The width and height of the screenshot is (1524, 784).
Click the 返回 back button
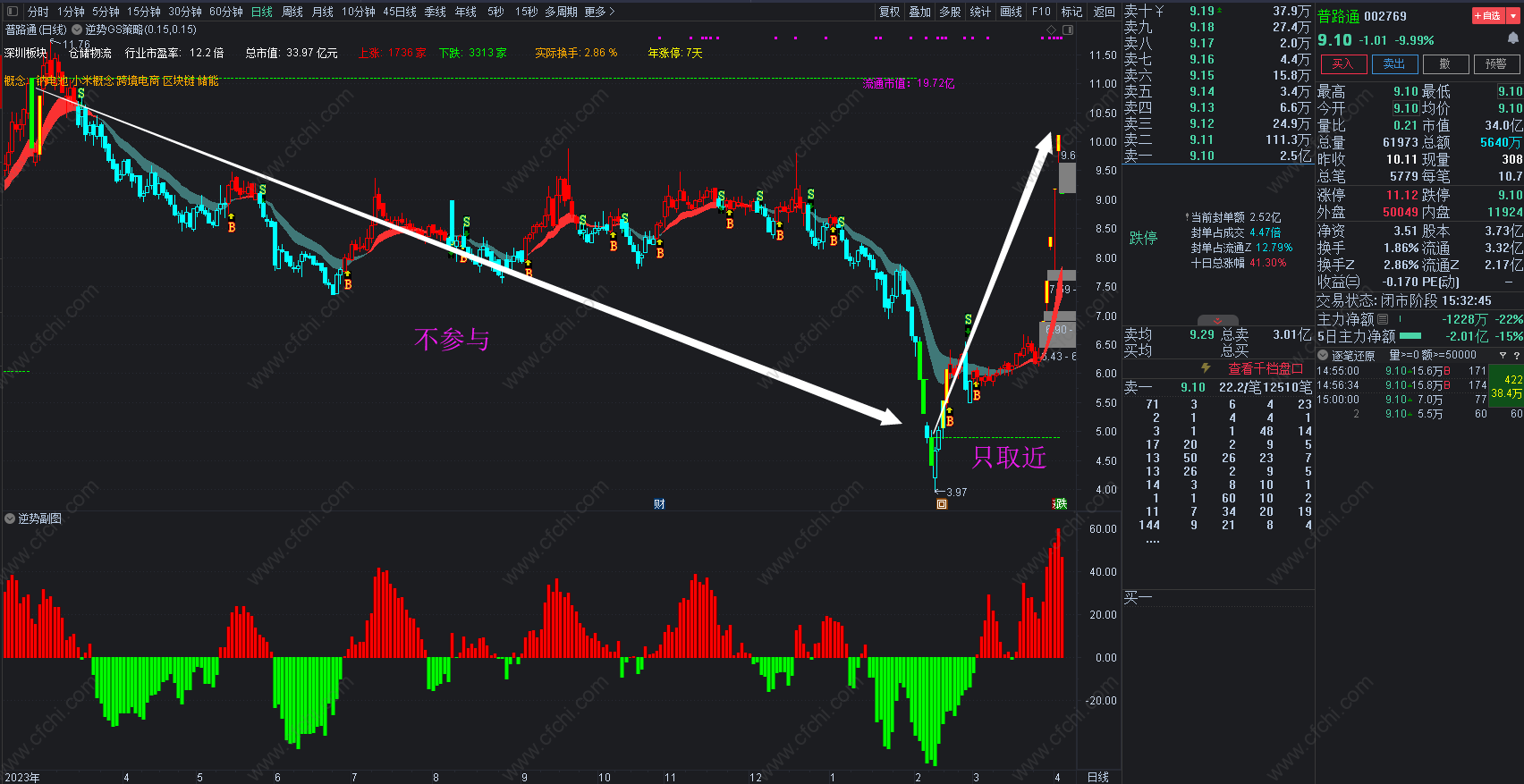pos(1105,12)
